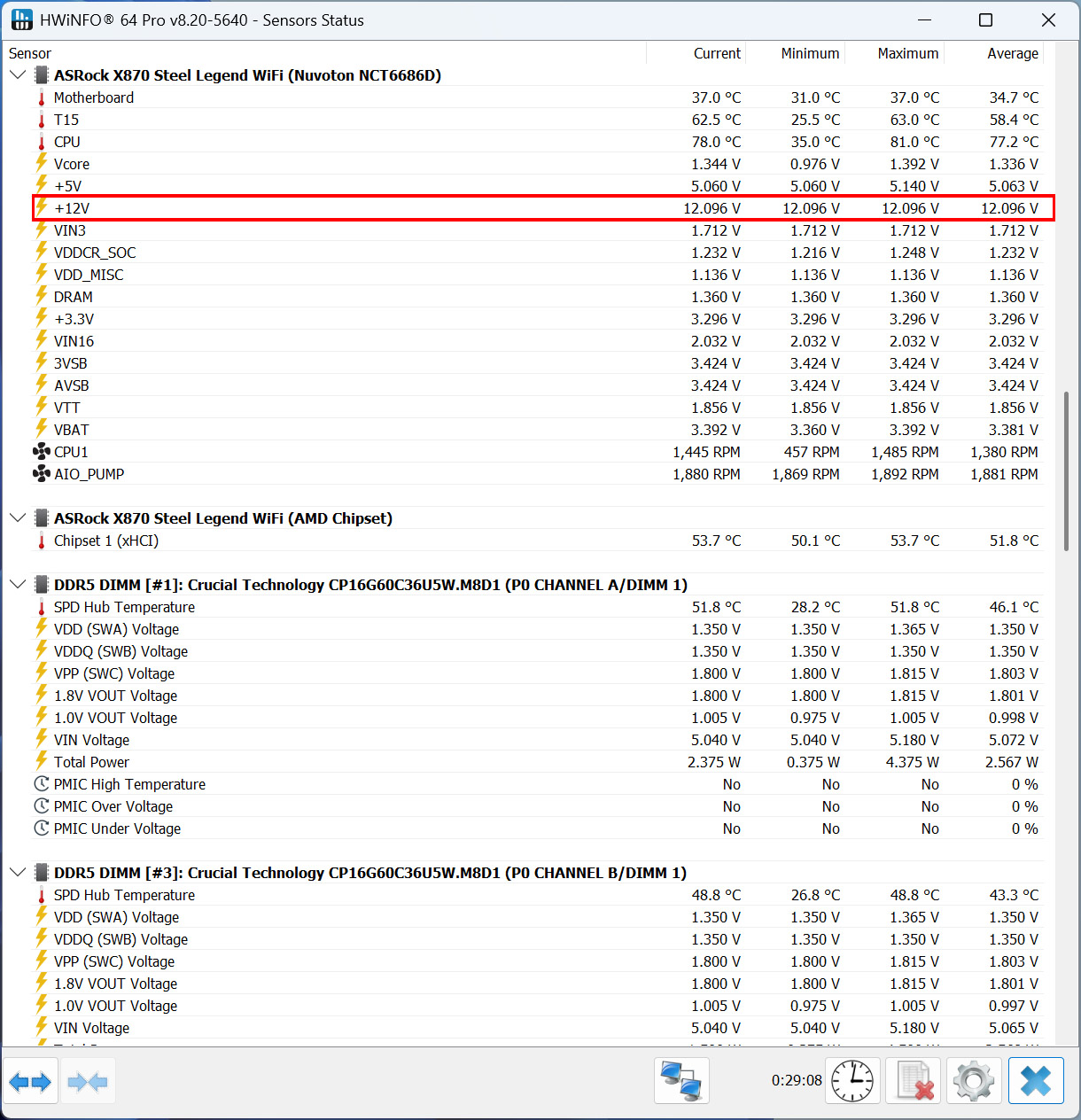Select the +12V sensor row
The image size is (1081, 1120).
point(543,208)
